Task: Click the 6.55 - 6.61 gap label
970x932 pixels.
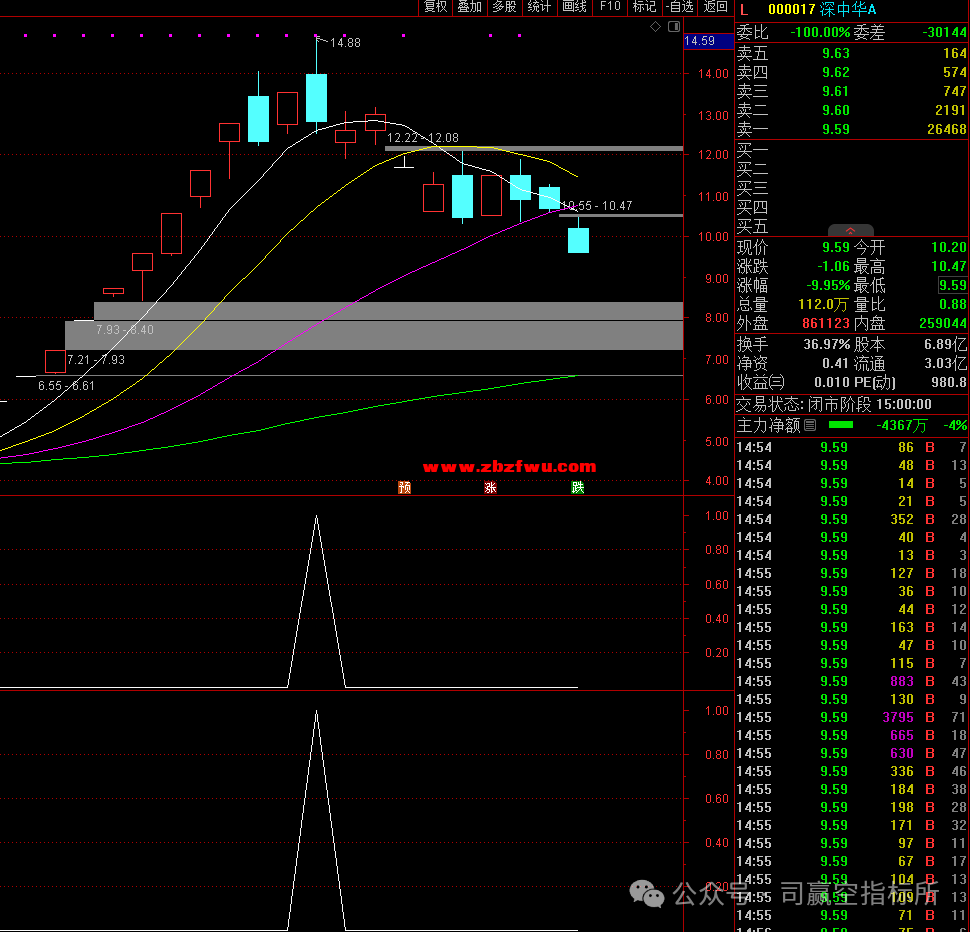Action: tap(66, 386)
